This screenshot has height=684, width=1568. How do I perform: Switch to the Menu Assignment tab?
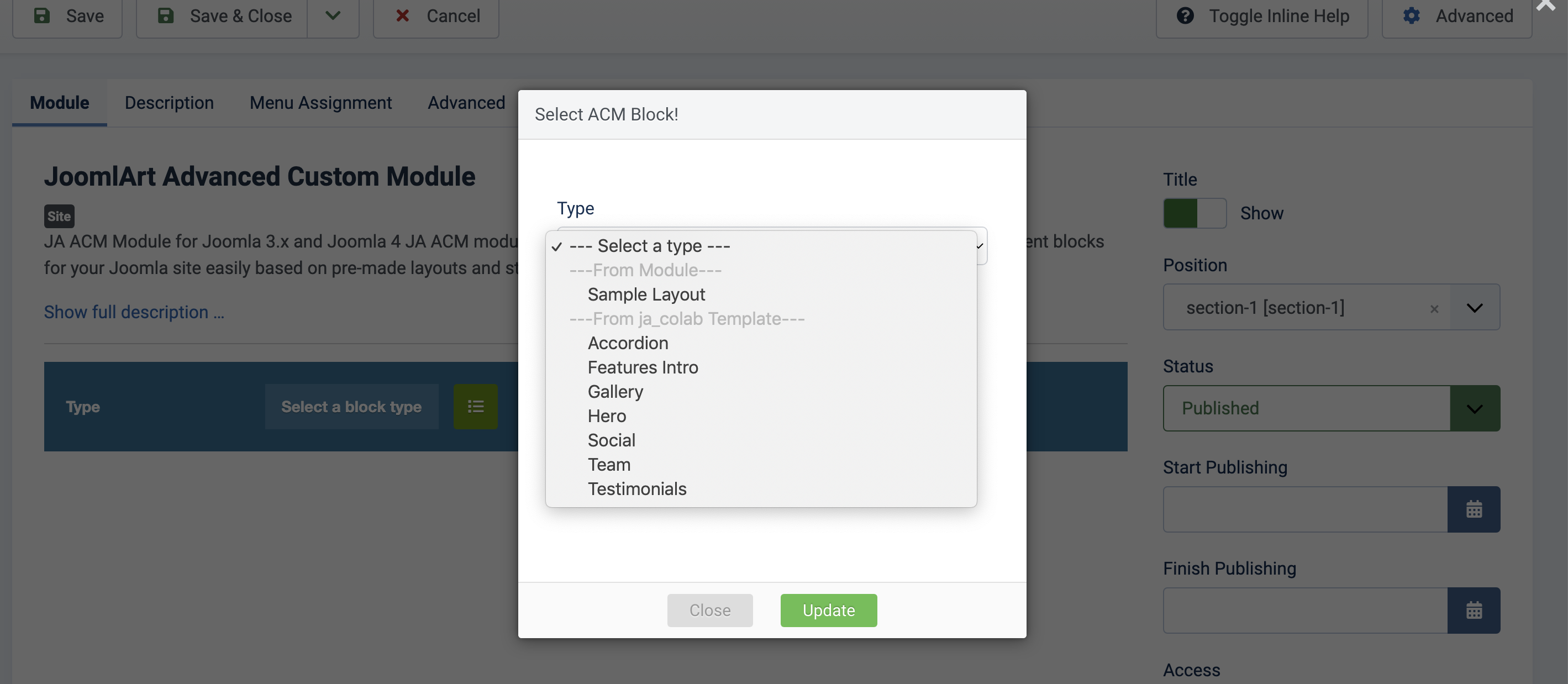click(320, 102)
